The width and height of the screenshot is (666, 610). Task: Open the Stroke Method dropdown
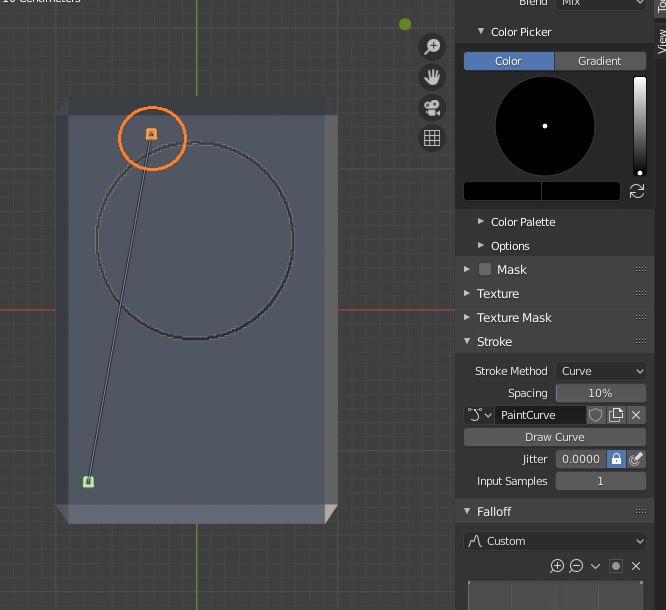click(x=600, y=371)
